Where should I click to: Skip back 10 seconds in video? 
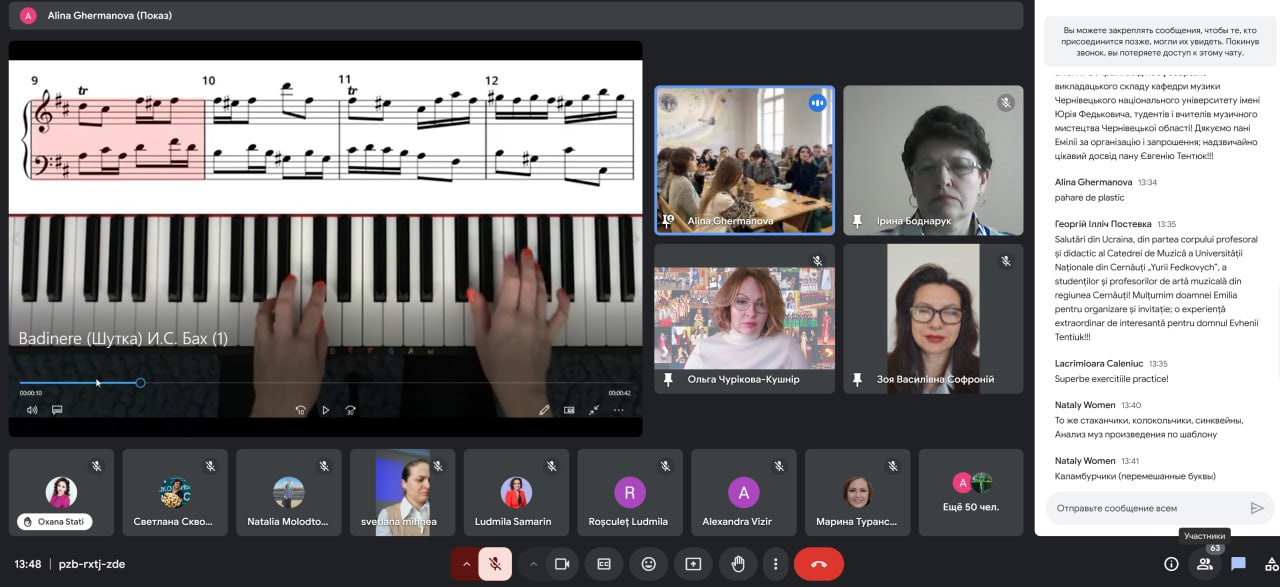click(300, 409)
